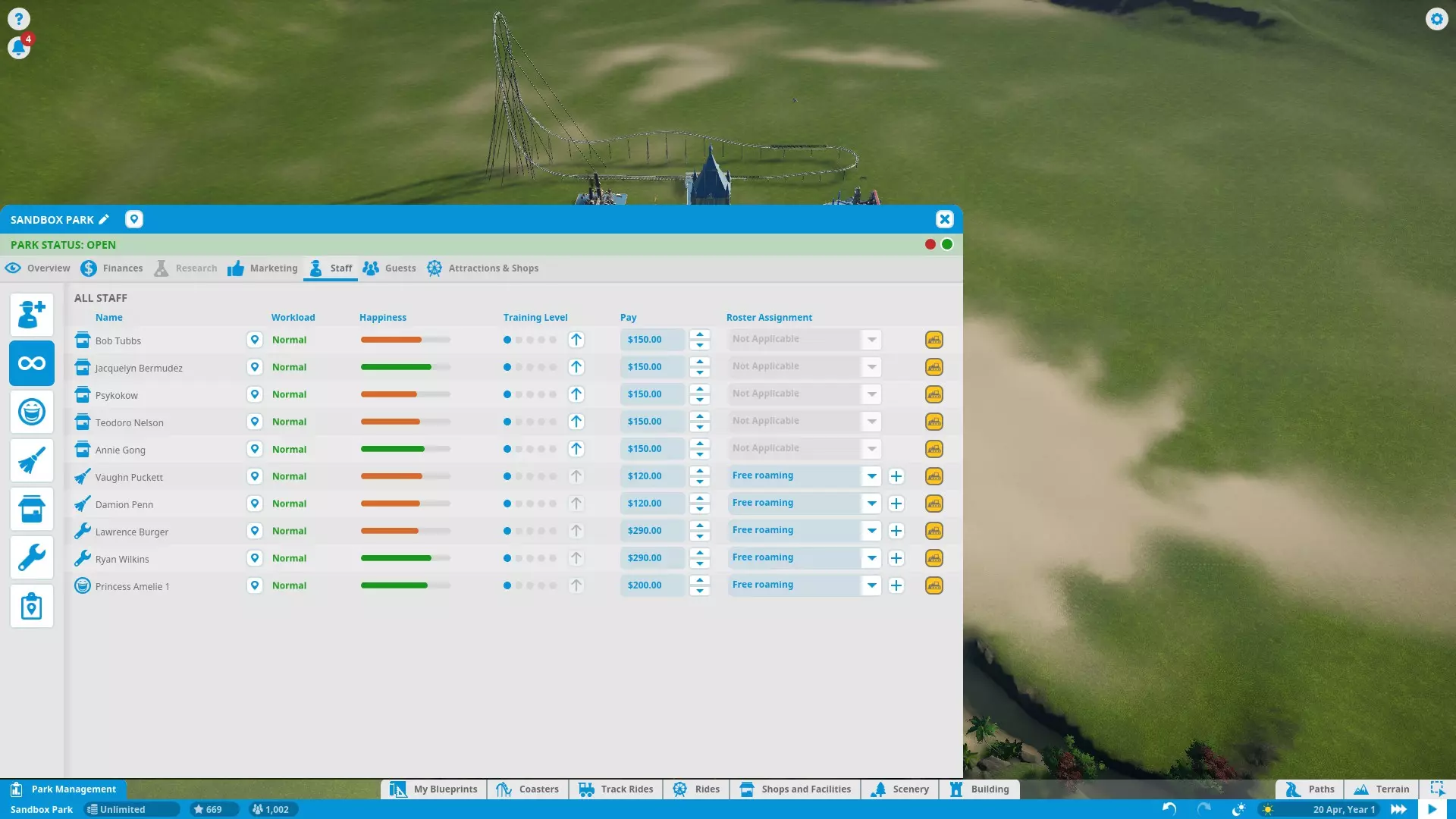1456x819 pixels.
Task: Locate Bob Tubbs with map pin
Action: [x=255, y=340]
